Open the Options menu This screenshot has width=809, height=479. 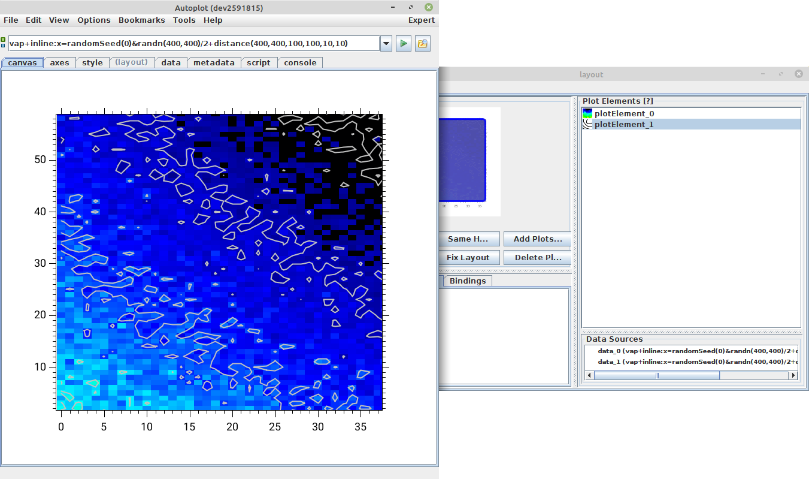point(94,20)
